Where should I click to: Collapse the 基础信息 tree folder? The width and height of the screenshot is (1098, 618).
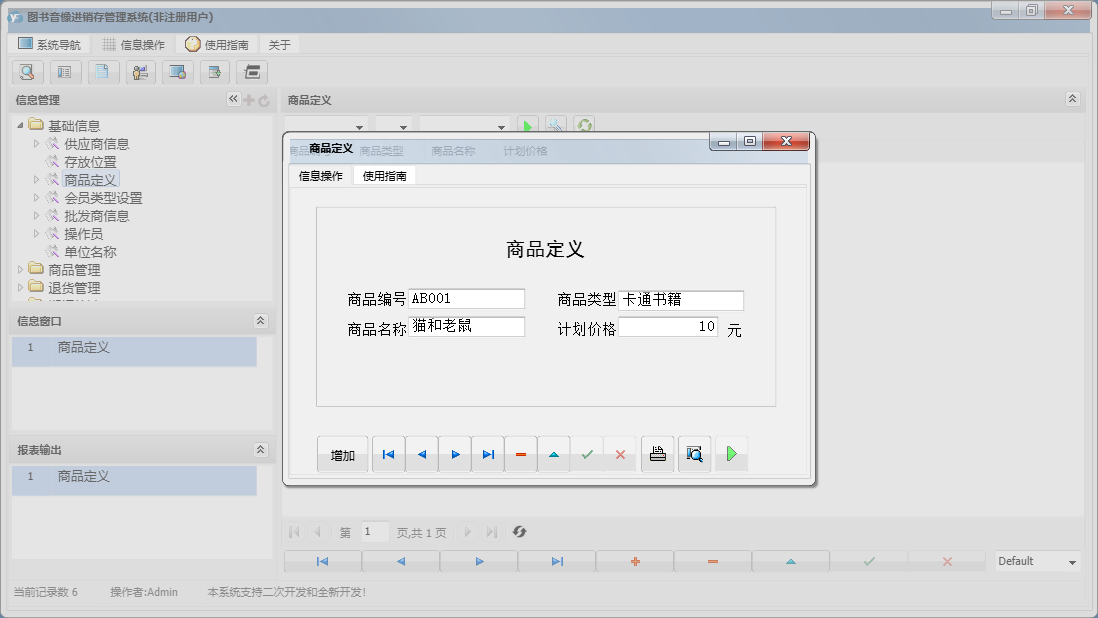click(21, 126)
